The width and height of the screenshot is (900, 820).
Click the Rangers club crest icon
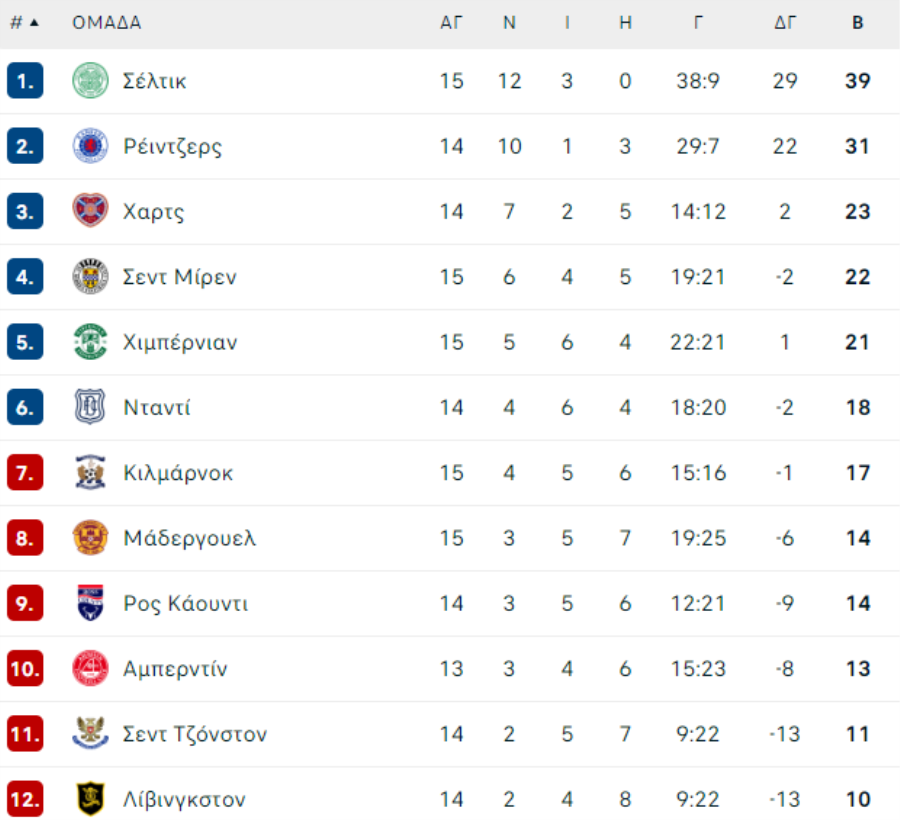coord(91,146)
